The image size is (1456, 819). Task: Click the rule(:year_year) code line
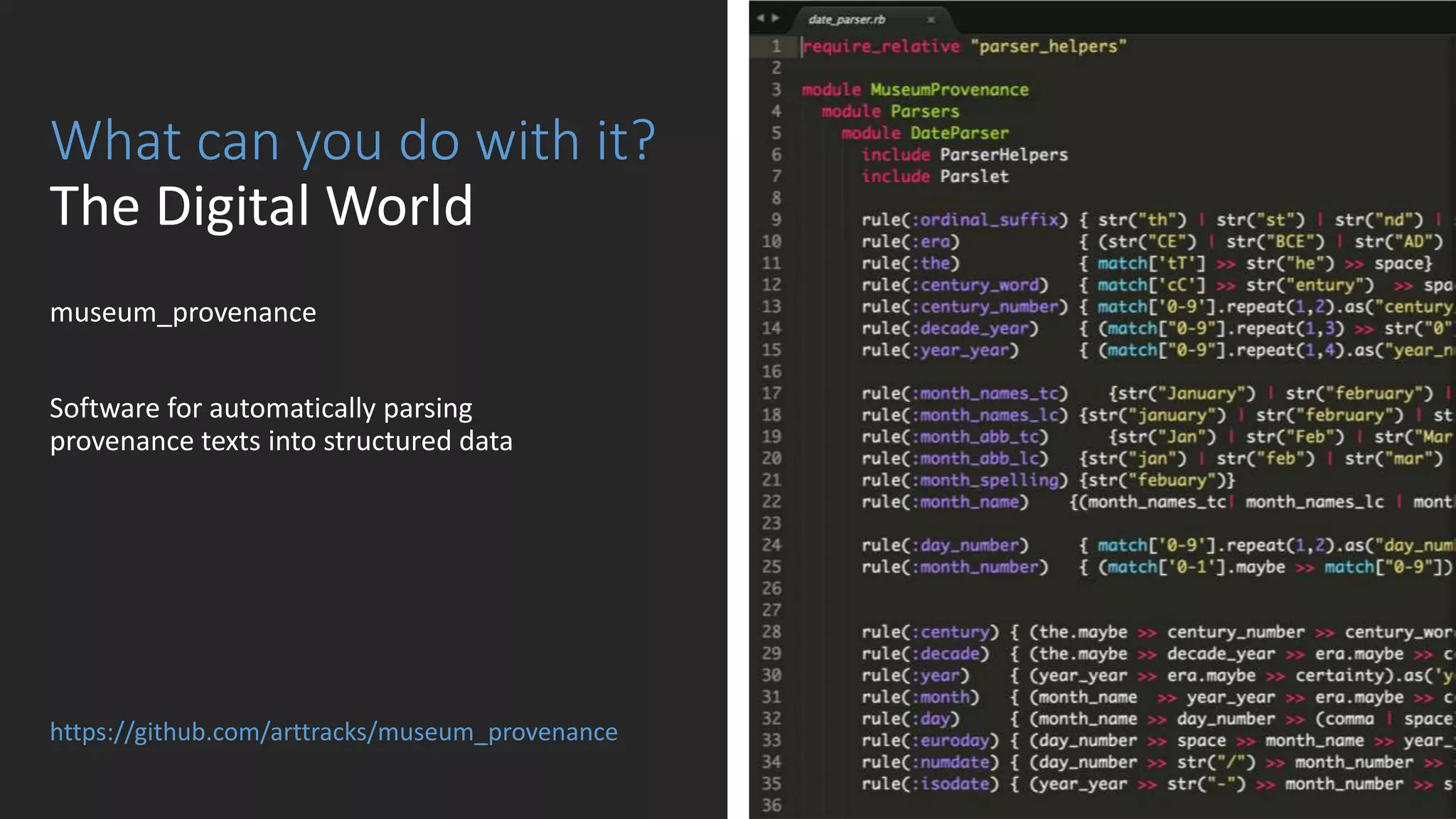pos(1158,350)
